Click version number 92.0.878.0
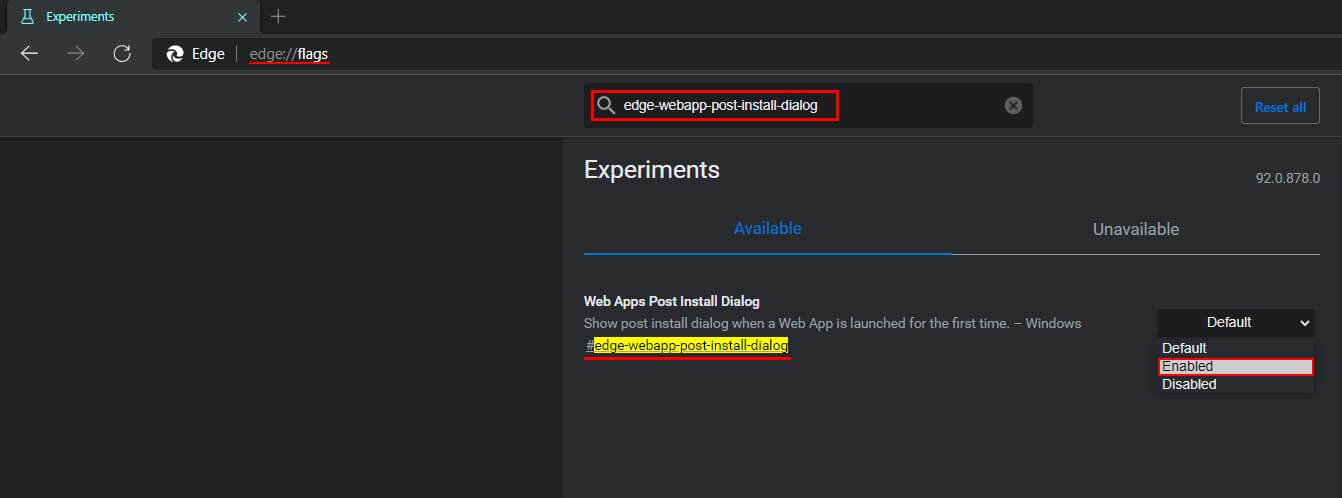Image resolution: width=1342 pixels, height=498 pixels. [x=1288, y=178]
